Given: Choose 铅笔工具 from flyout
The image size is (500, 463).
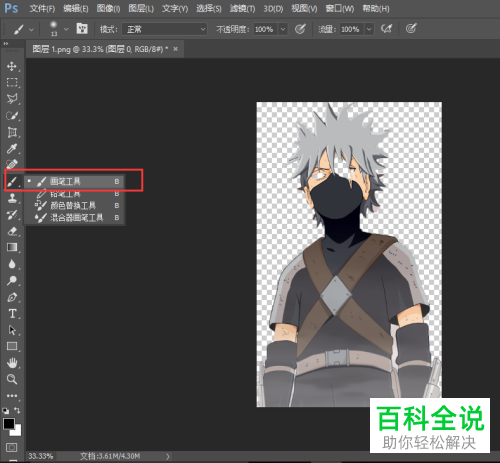Looking at the screenshot, I should coord(75,193).
